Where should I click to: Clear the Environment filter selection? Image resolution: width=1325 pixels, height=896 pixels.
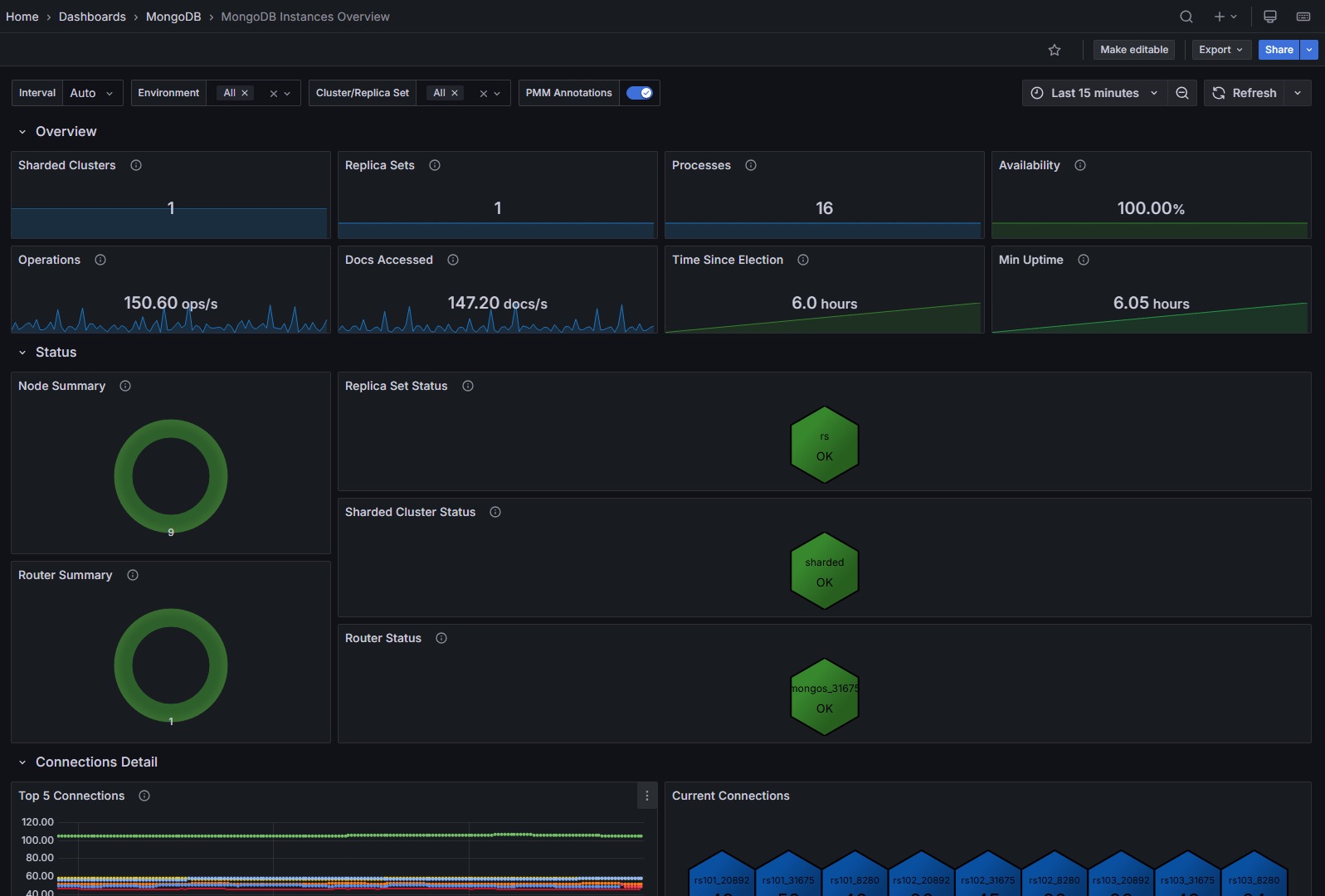[x=274, y=94]
